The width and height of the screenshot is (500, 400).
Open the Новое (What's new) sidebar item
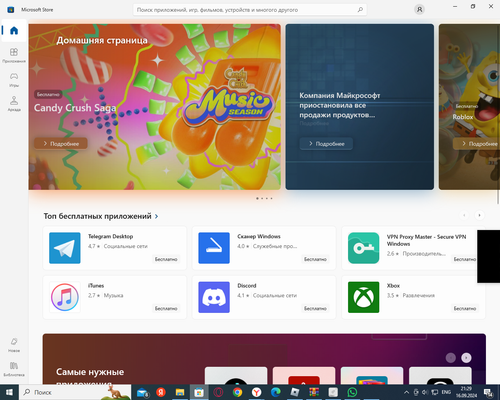pos(14,345)
